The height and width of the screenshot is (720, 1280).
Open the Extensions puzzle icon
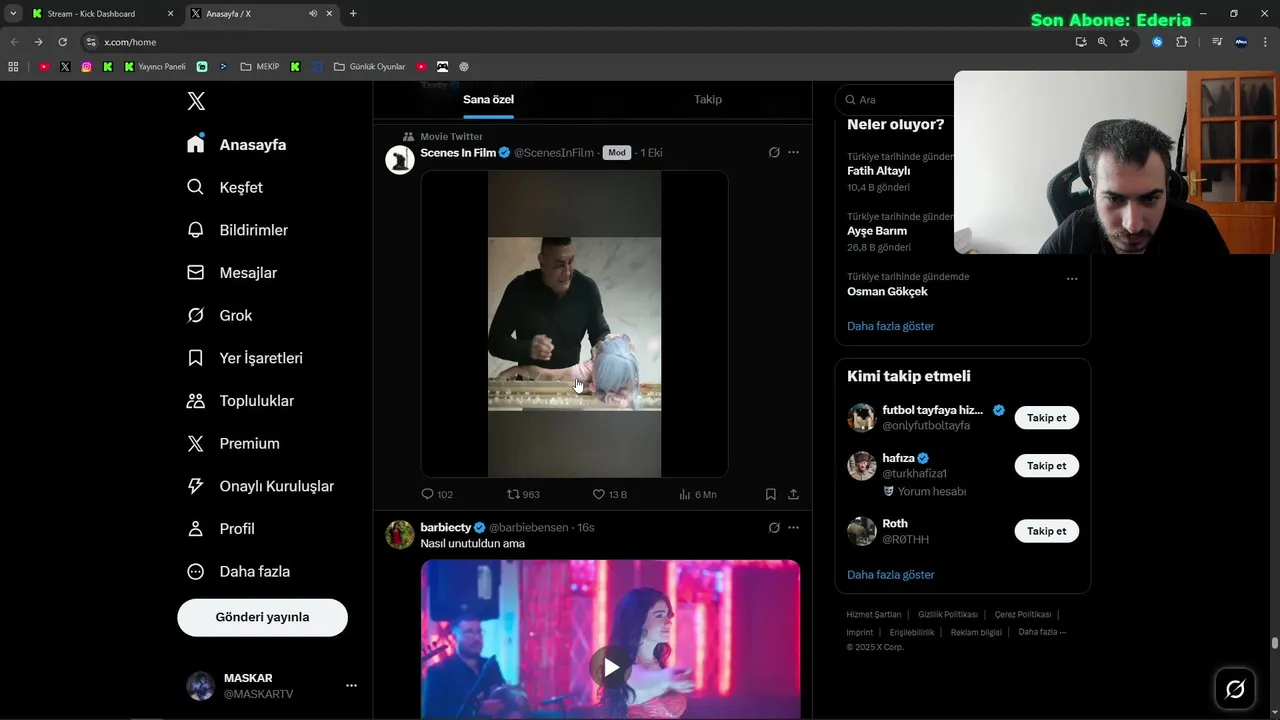tap(1181, 42)
